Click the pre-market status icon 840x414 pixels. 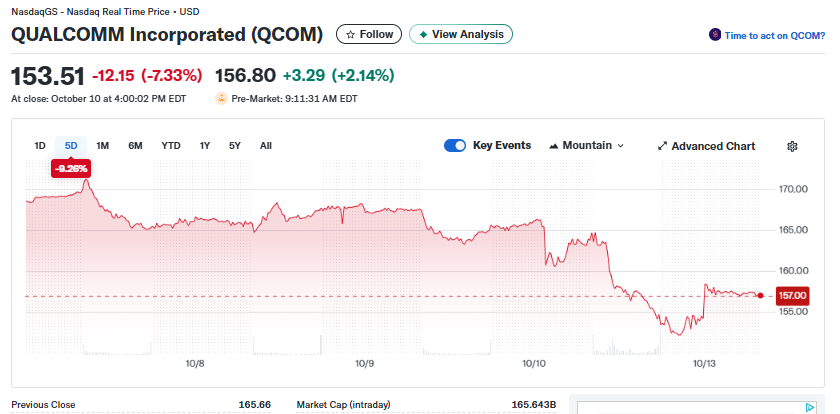click(x=221, y=99)
